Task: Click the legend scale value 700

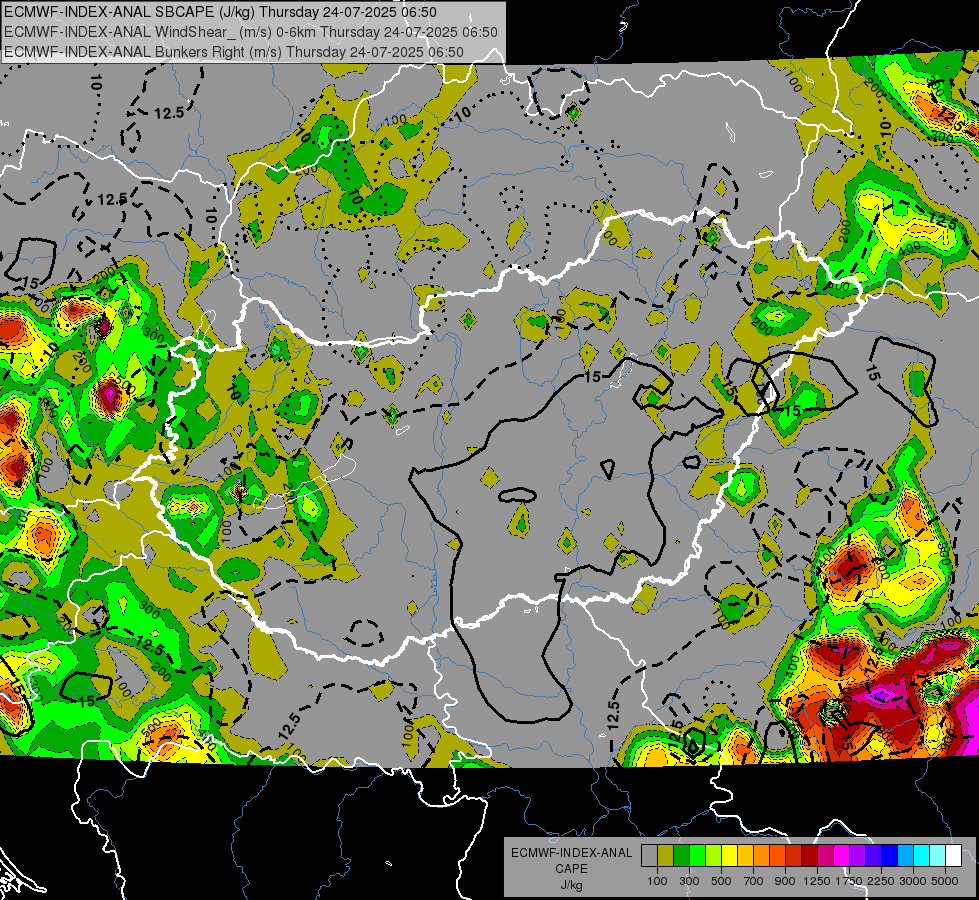Action: pyautogui.click(x=754, y=881)
